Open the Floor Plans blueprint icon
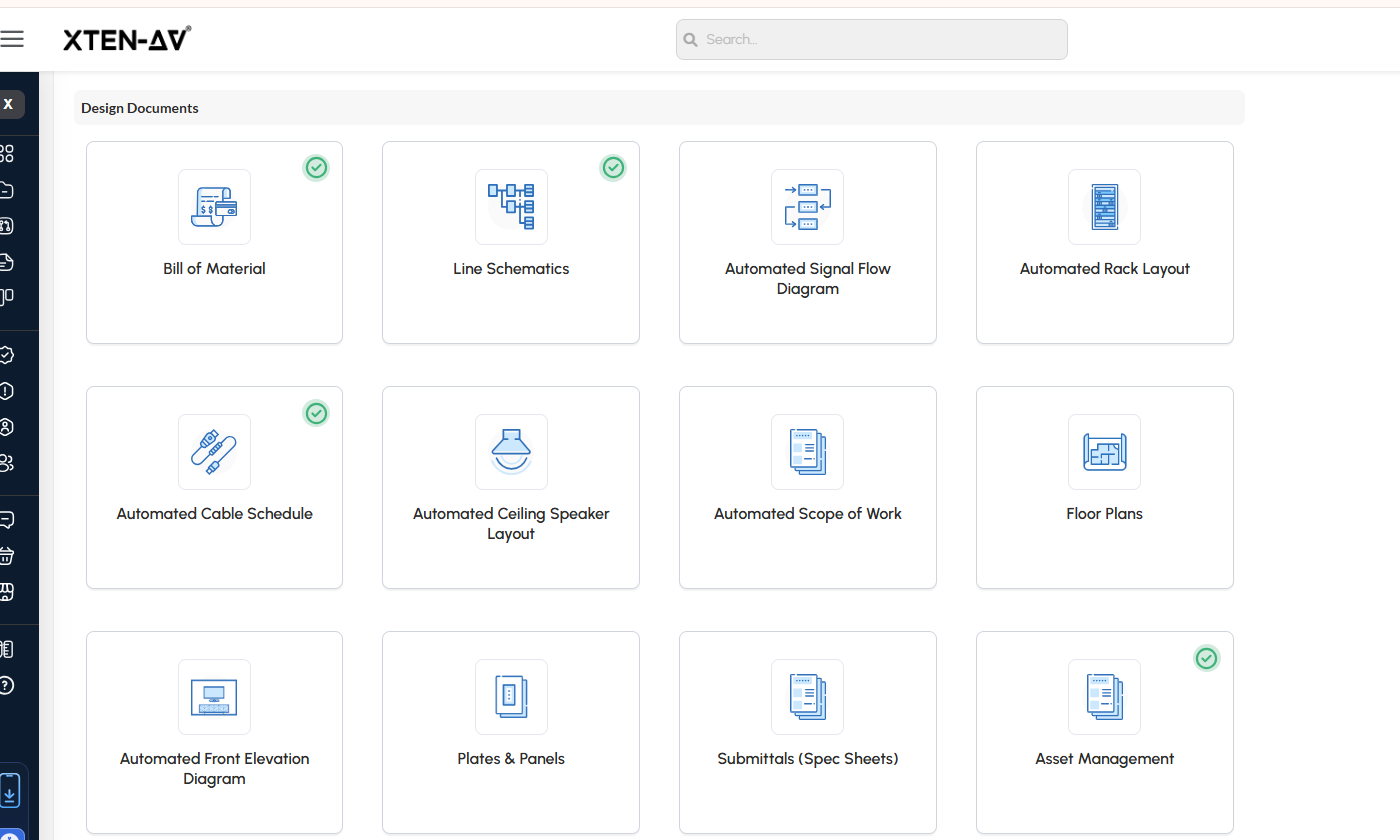Image resolution: width=1400 pixels, height=840 pixels. coord(1104,452)
